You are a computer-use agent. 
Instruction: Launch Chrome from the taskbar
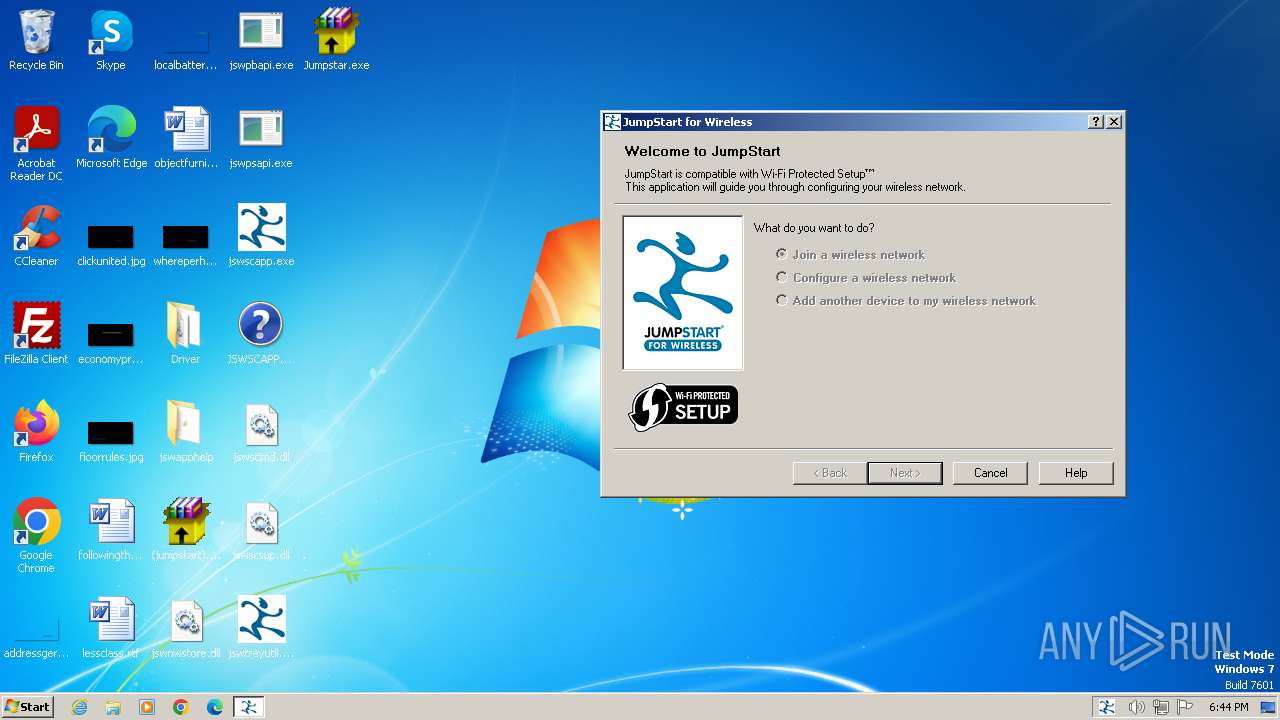pos(181,707)
